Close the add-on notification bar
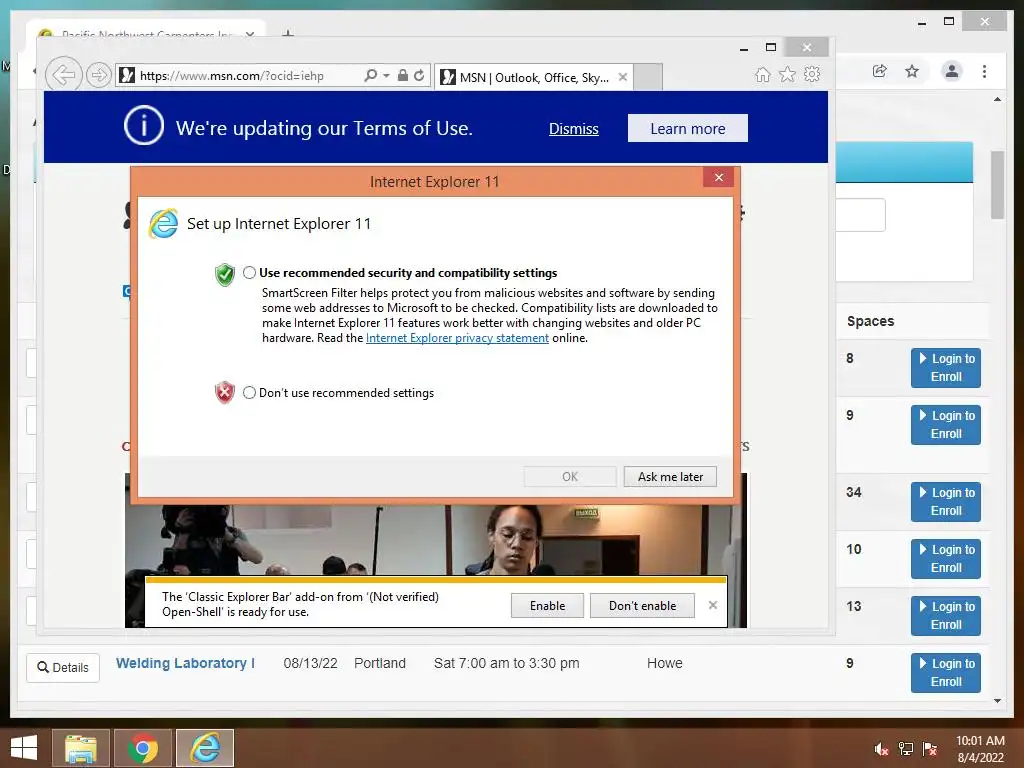Image resolution: width=1024 pixels, height=768 pixels. click(712, 605)
